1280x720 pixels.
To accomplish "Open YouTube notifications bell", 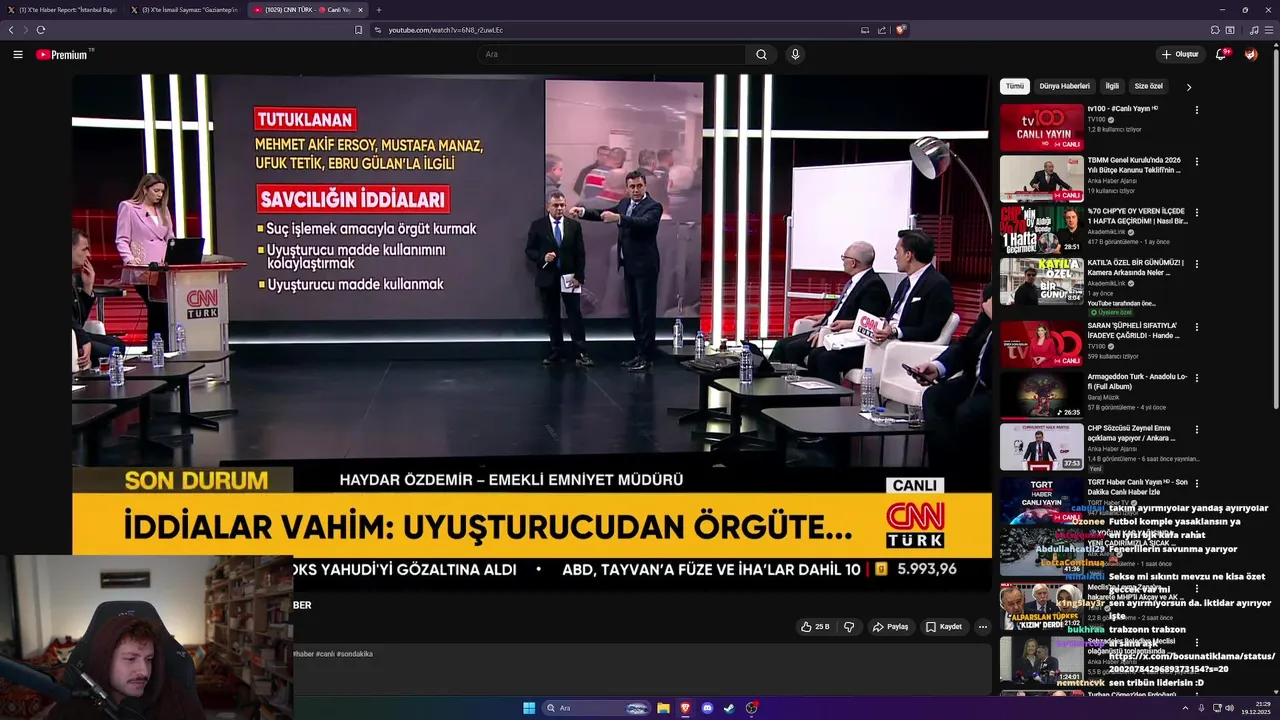I will click(x=1221, y=55).
